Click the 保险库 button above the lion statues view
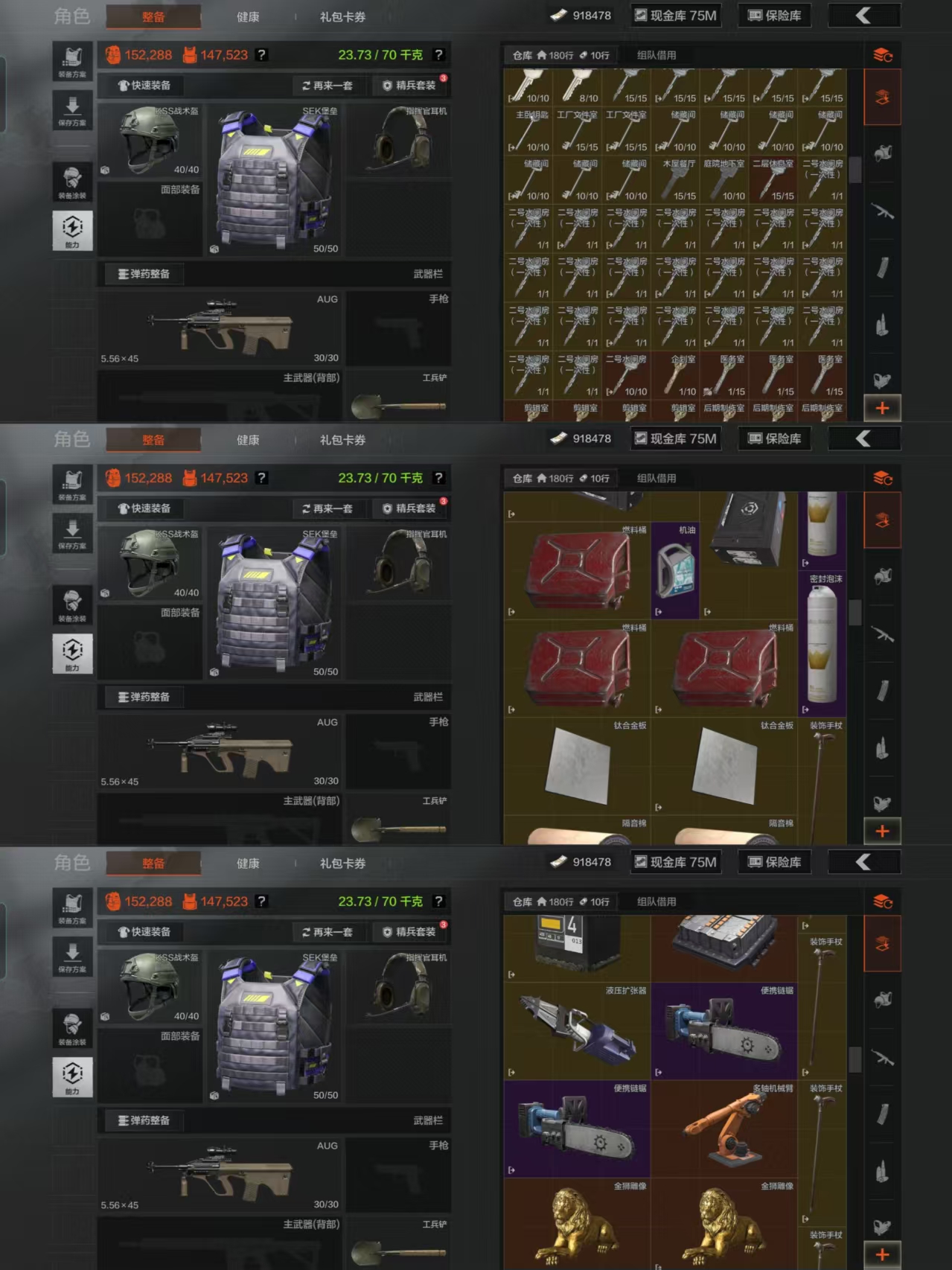The image size is (952, 1270). coord(775,862)
